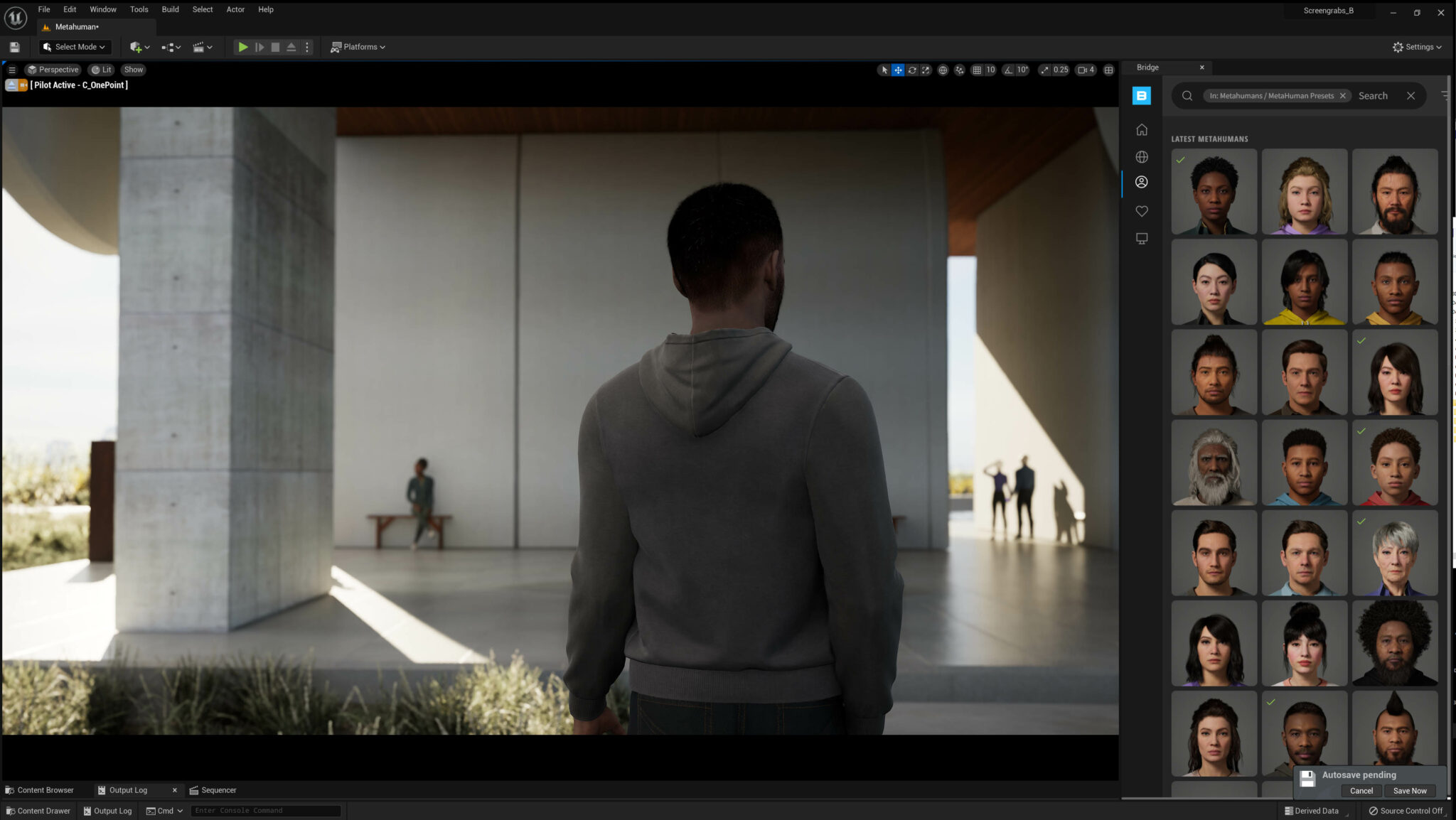Open the Favorites heart icon in Bridge
Image resolution: width=1456 pixels, height=820 pixels.
pyautogui.click(x=1142, y=210)
